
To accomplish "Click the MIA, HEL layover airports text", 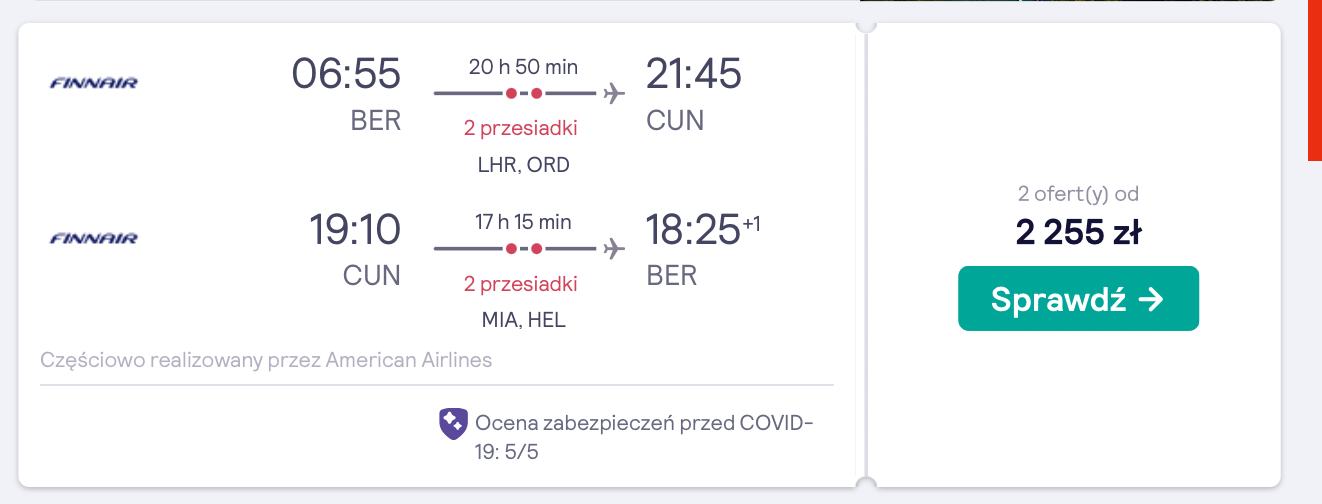I will pos(524,321).
